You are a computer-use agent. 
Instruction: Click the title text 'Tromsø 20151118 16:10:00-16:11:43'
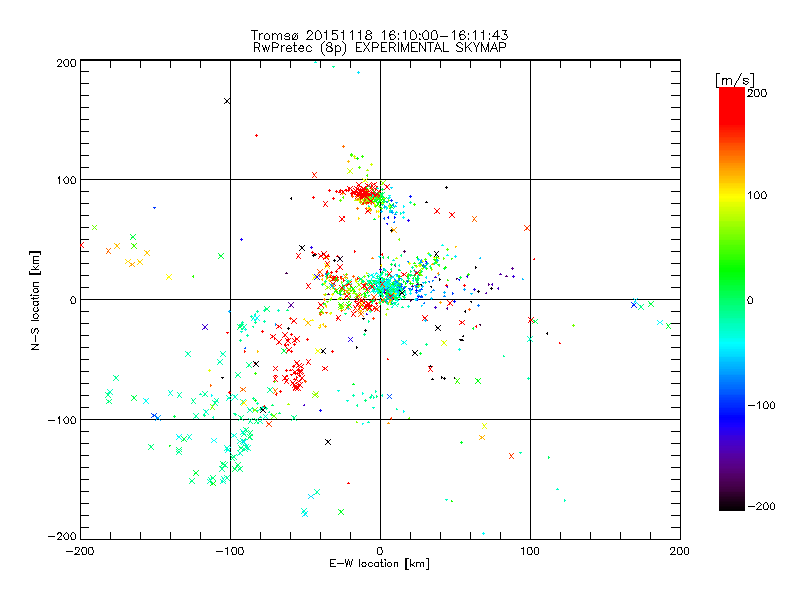pyautogui.click(x=379, y=35)
